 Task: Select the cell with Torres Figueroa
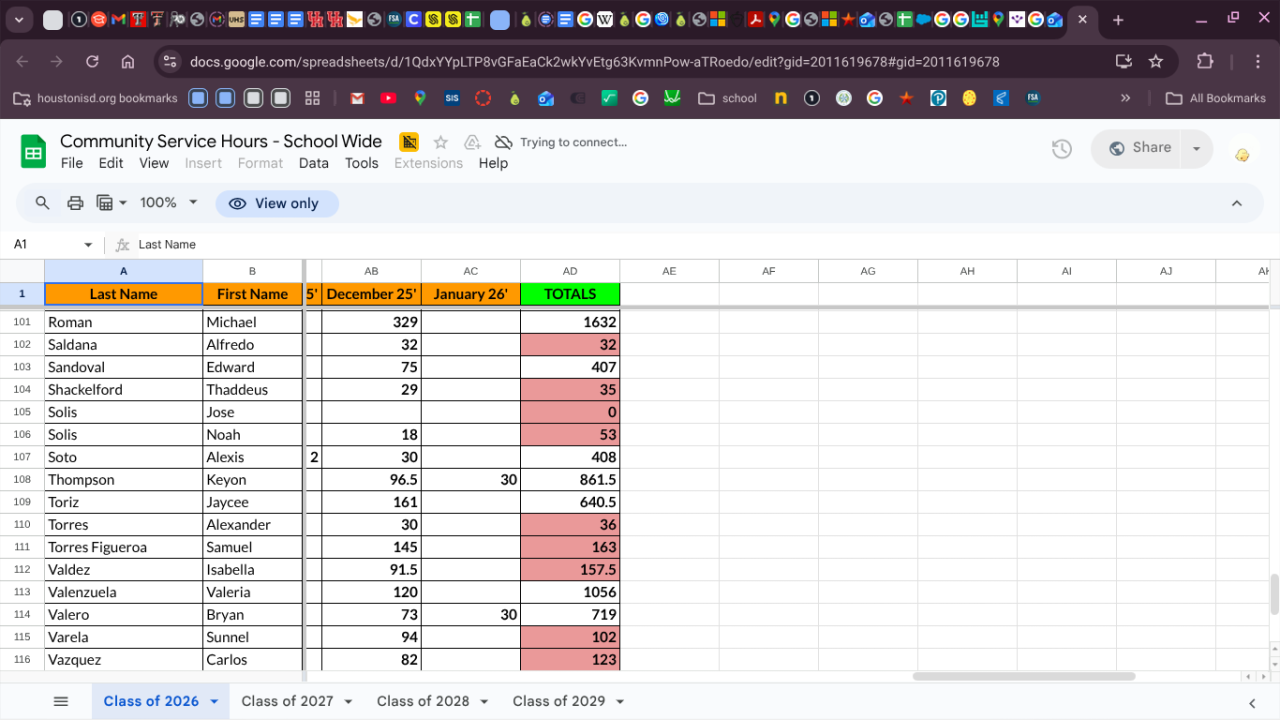123,547
